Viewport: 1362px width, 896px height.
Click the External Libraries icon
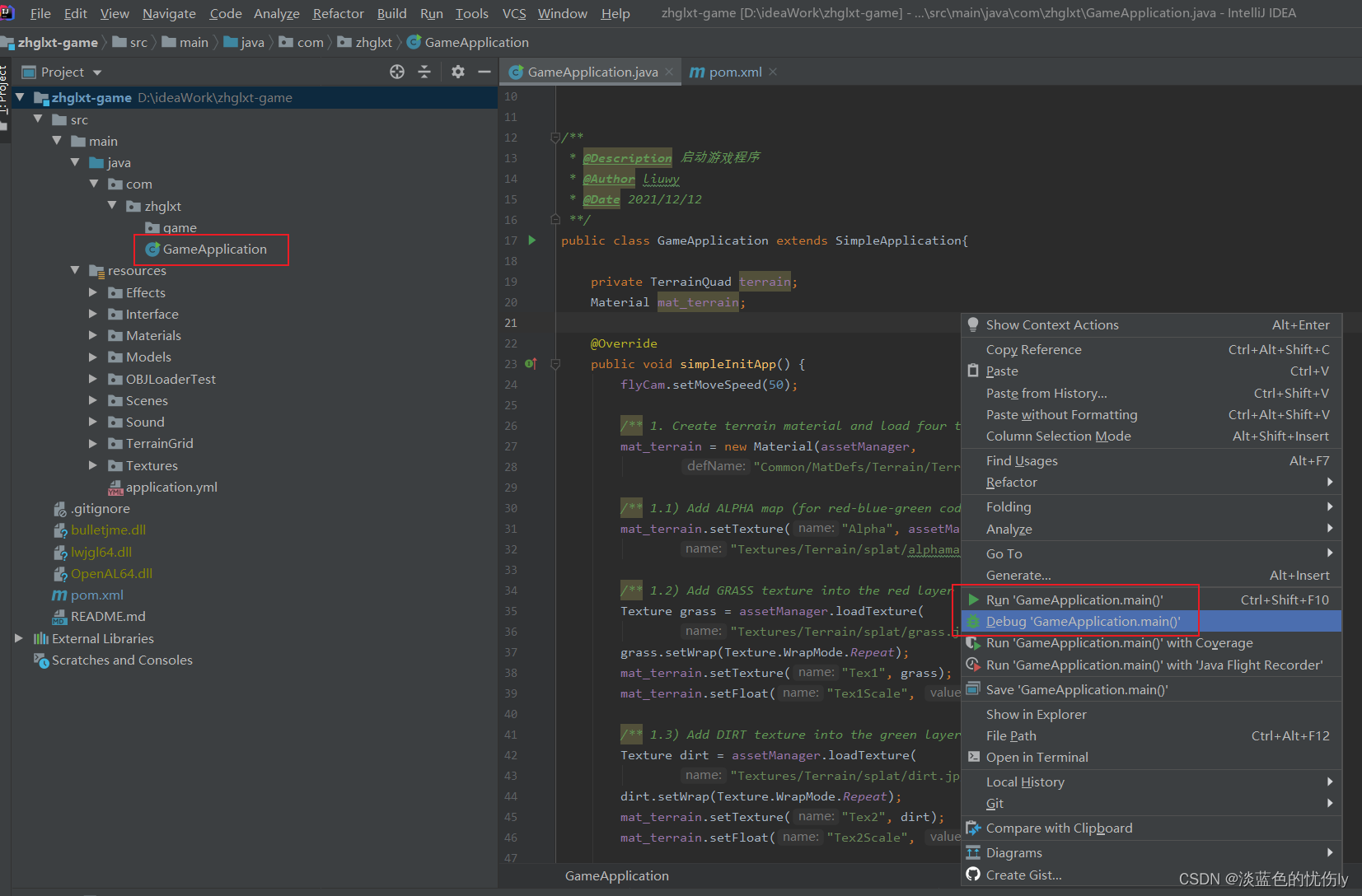pos(41,638)
